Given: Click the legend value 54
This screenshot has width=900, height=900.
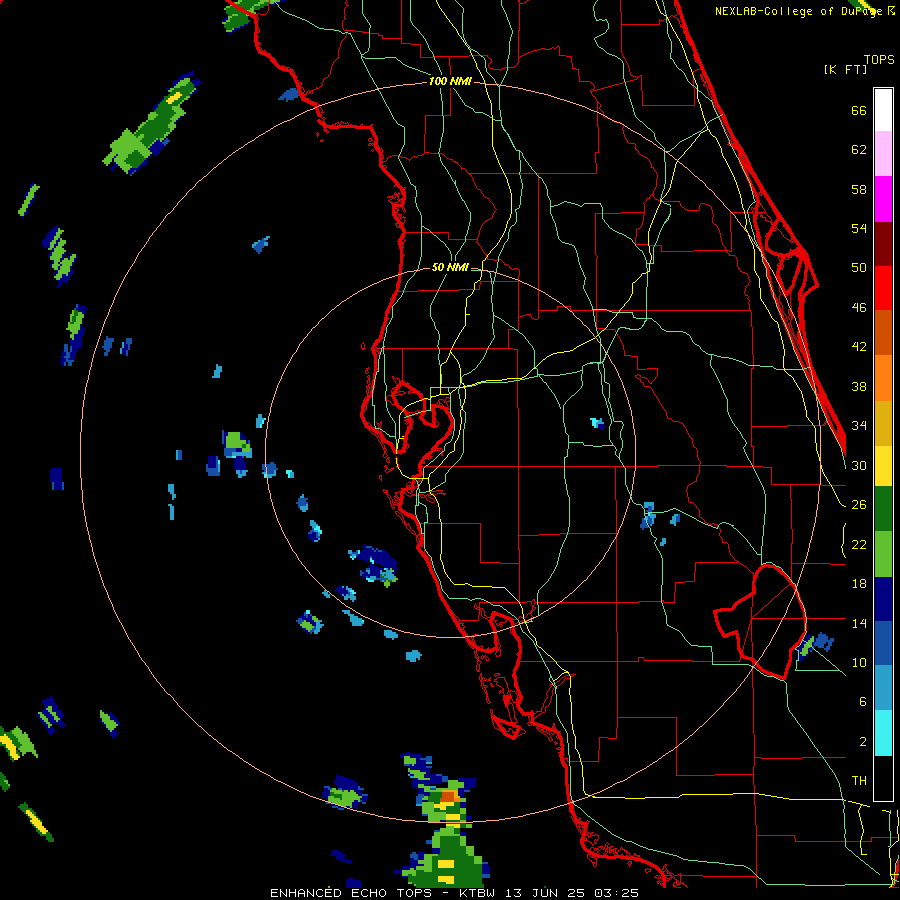Looking at the screenshot, I should (859, 228).
